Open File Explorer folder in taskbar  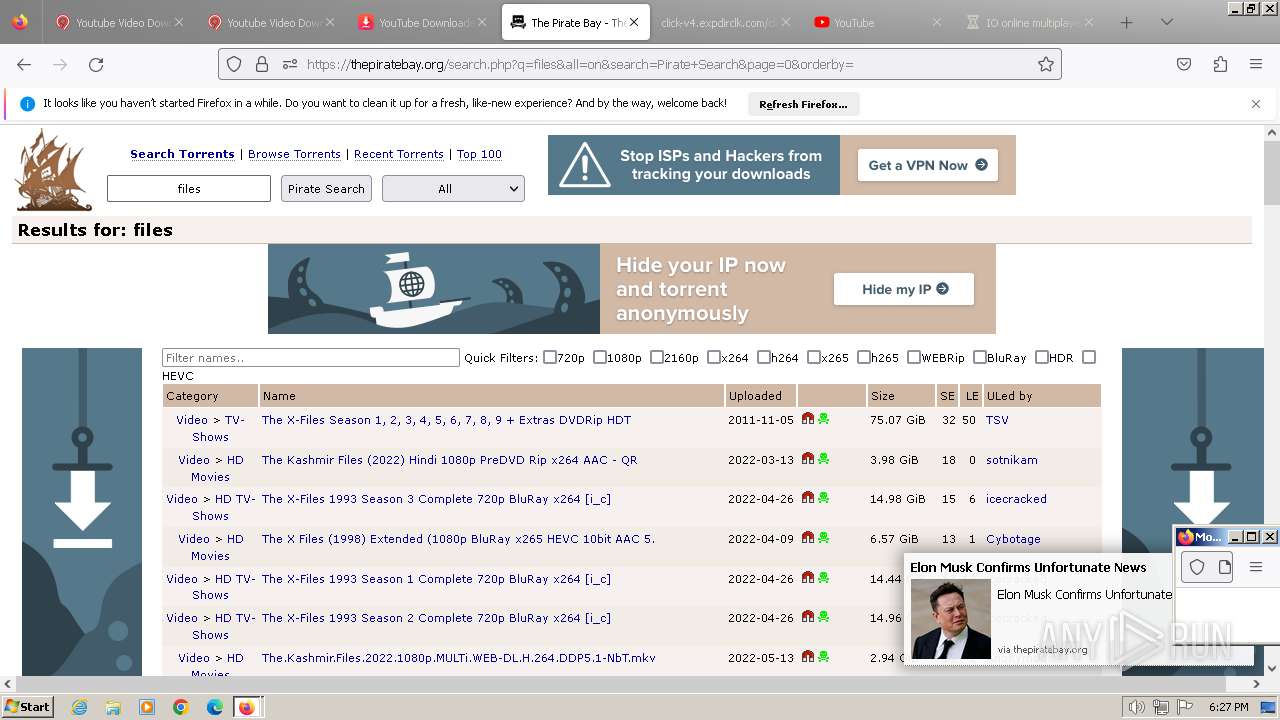[113, 707]
